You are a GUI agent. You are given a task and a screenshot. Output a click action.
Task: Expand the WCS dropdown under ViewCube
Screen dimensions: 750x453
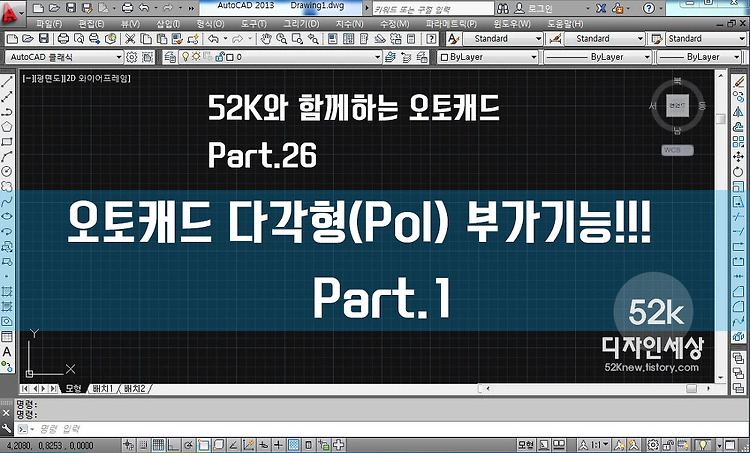click(677, 150)
